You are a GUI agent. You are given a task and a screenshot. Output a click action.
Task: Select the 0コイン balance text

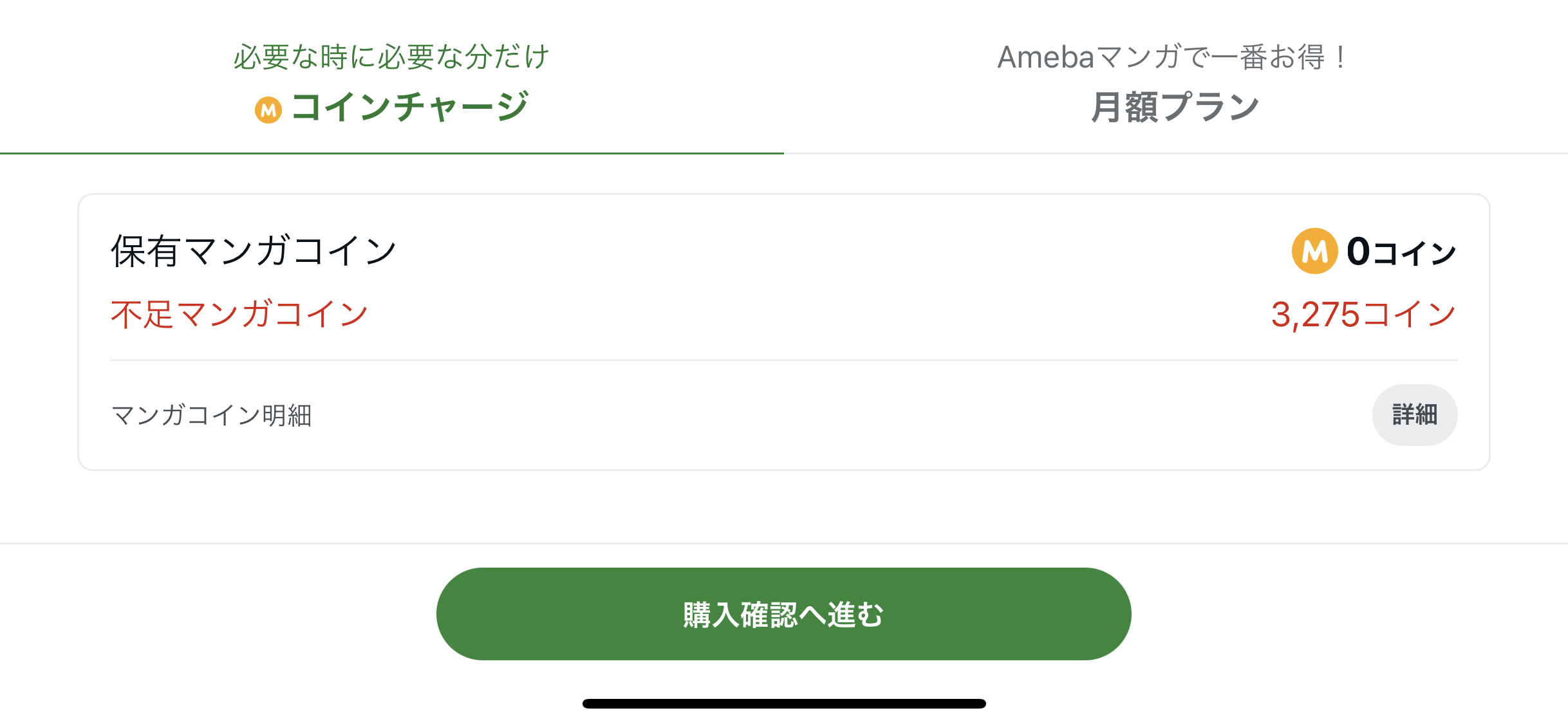1401,252
